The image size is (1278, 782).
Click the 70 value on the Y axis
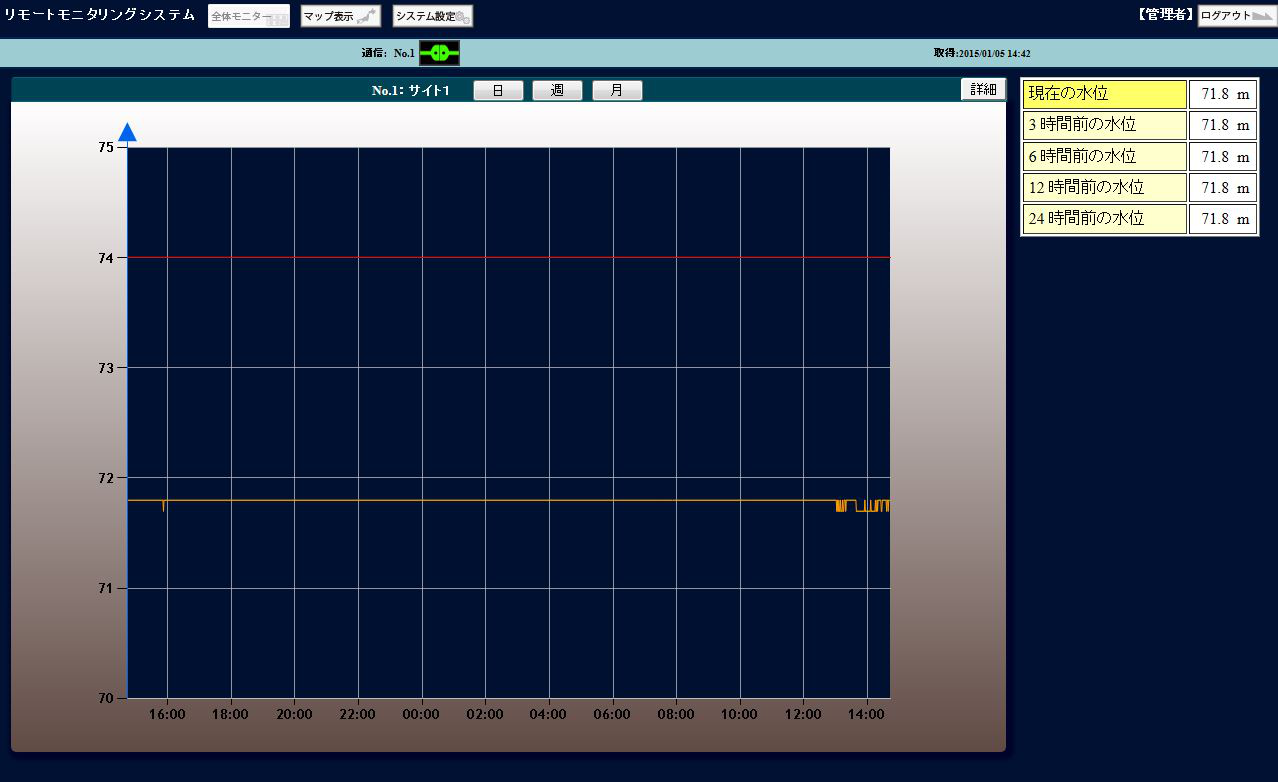[106, 698]
